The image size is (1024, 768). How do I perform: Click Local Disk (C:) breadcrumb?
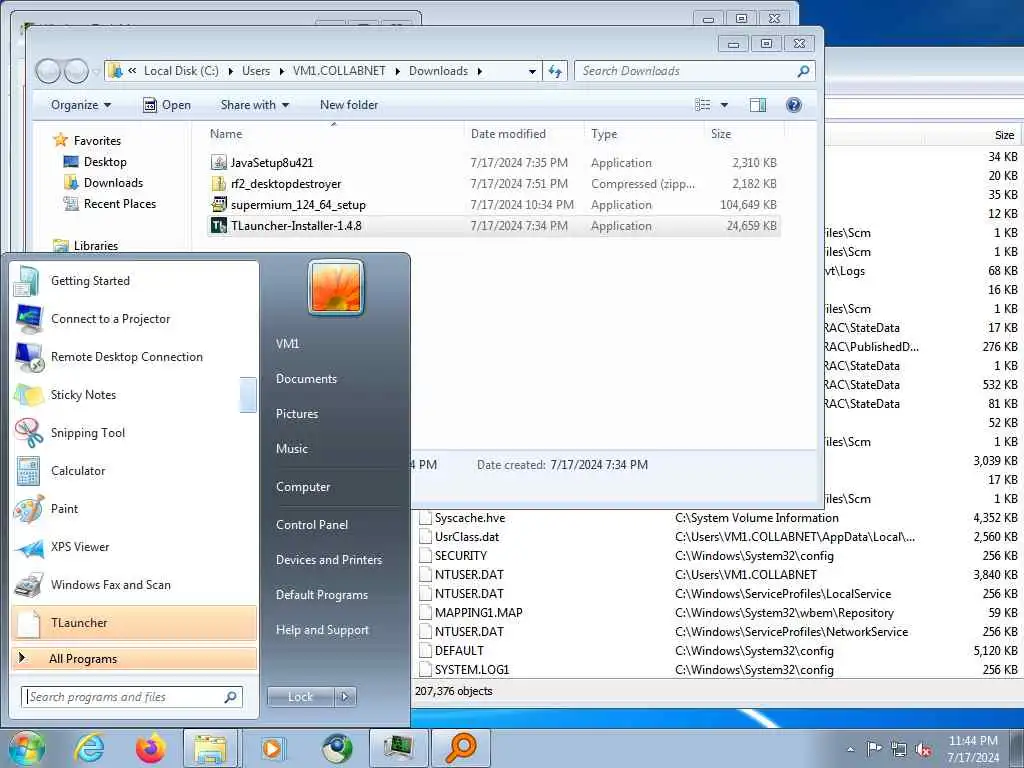pyautogui.click(x=181, y=71)
